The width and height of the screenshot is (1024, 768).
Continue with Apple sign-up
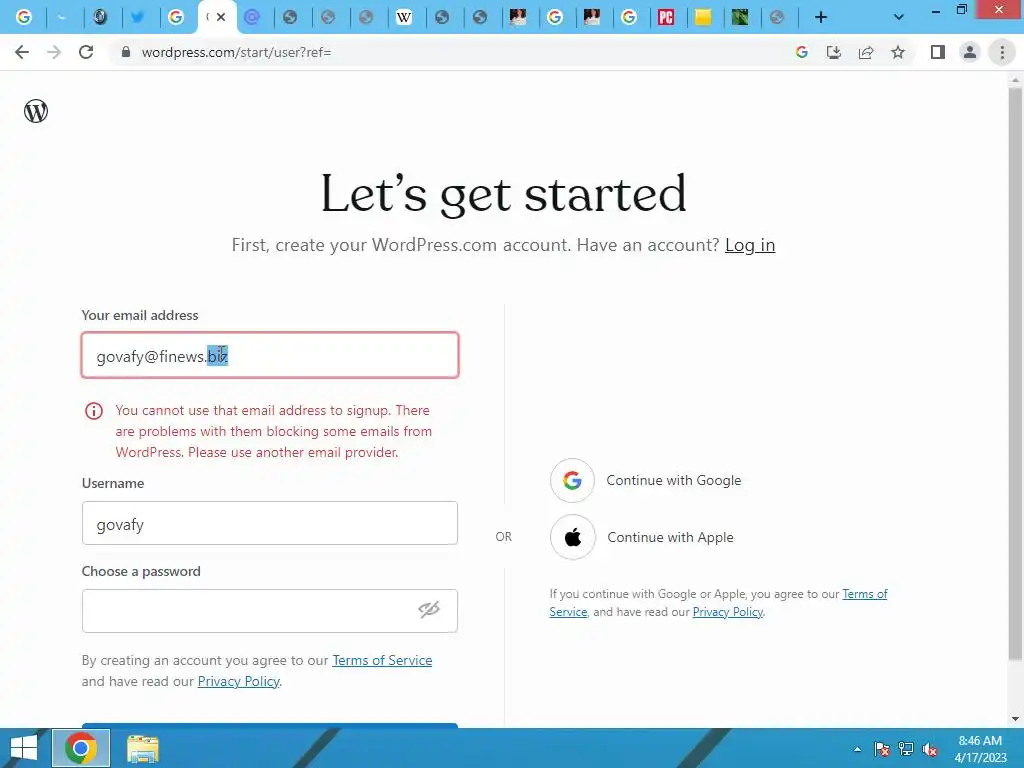(643, 537)
